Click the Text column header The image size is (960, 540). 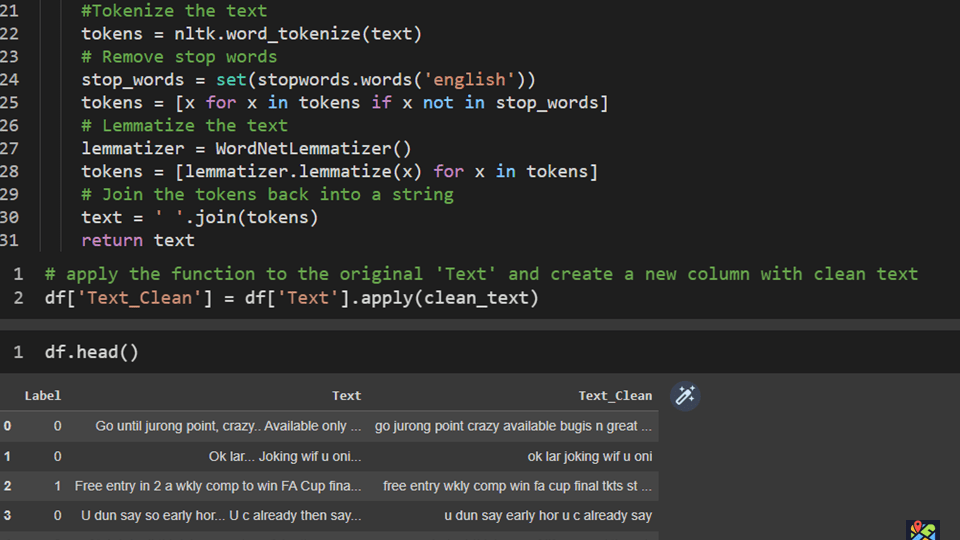tap(346, 396)
